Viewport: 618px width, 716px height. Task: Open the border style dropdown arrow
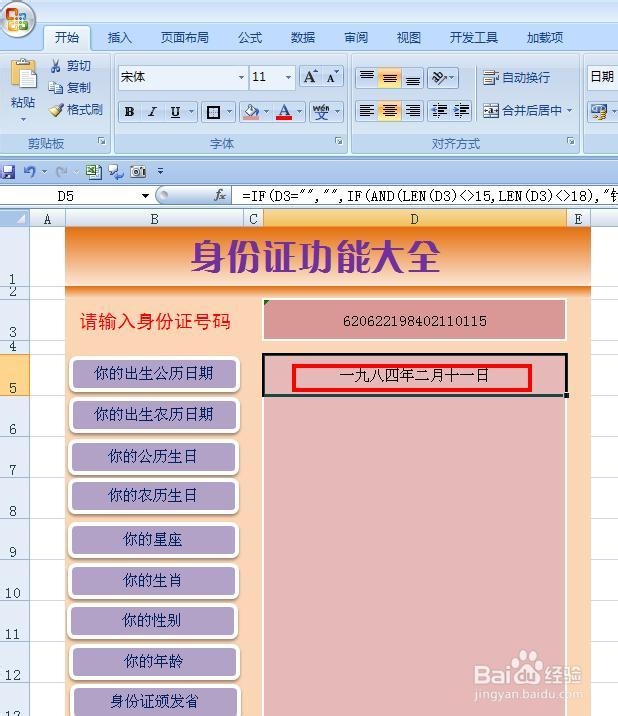click(229, 112)
